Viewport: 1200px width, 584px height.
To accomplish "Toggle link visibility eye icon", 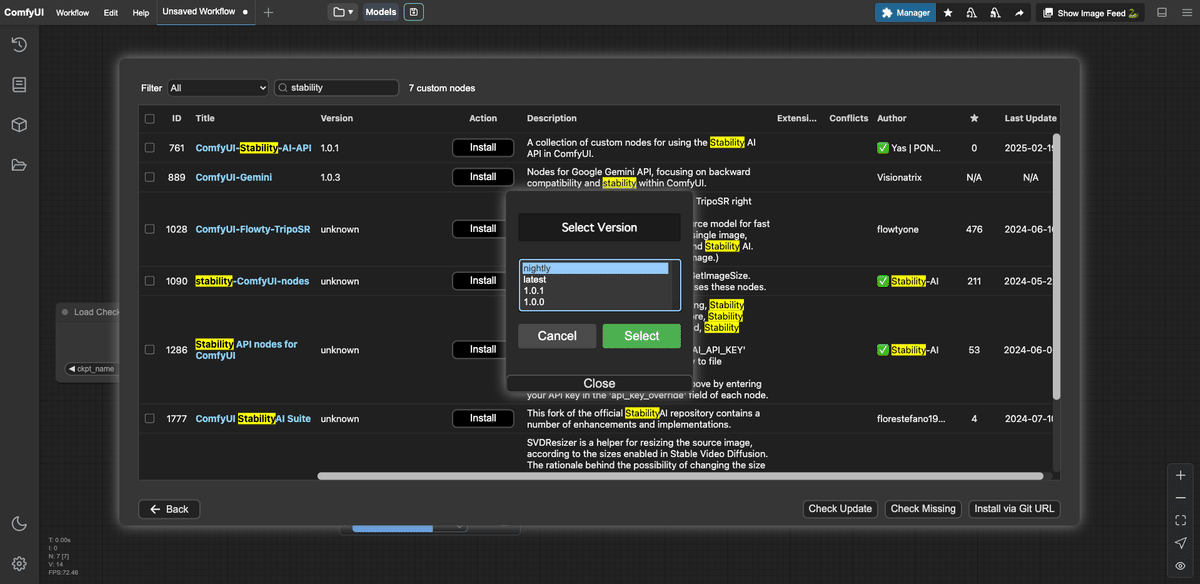I will [1181, 565].
